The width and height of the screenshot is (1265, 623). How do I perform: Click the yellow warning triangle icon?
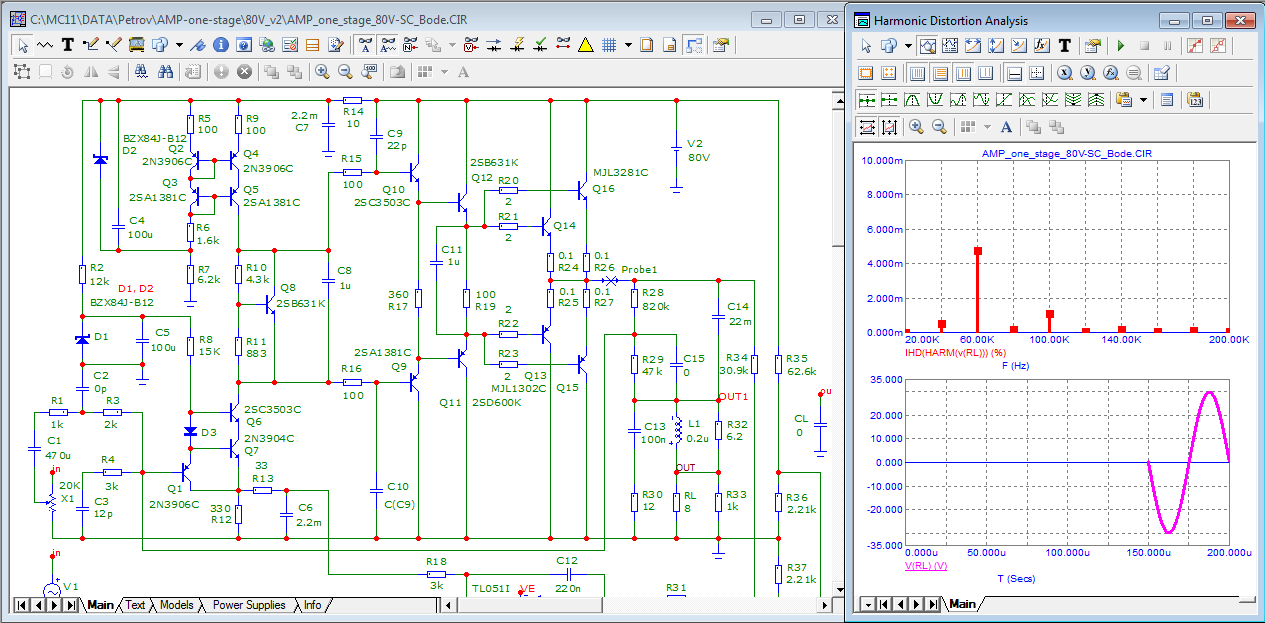(x=585, y=45)
